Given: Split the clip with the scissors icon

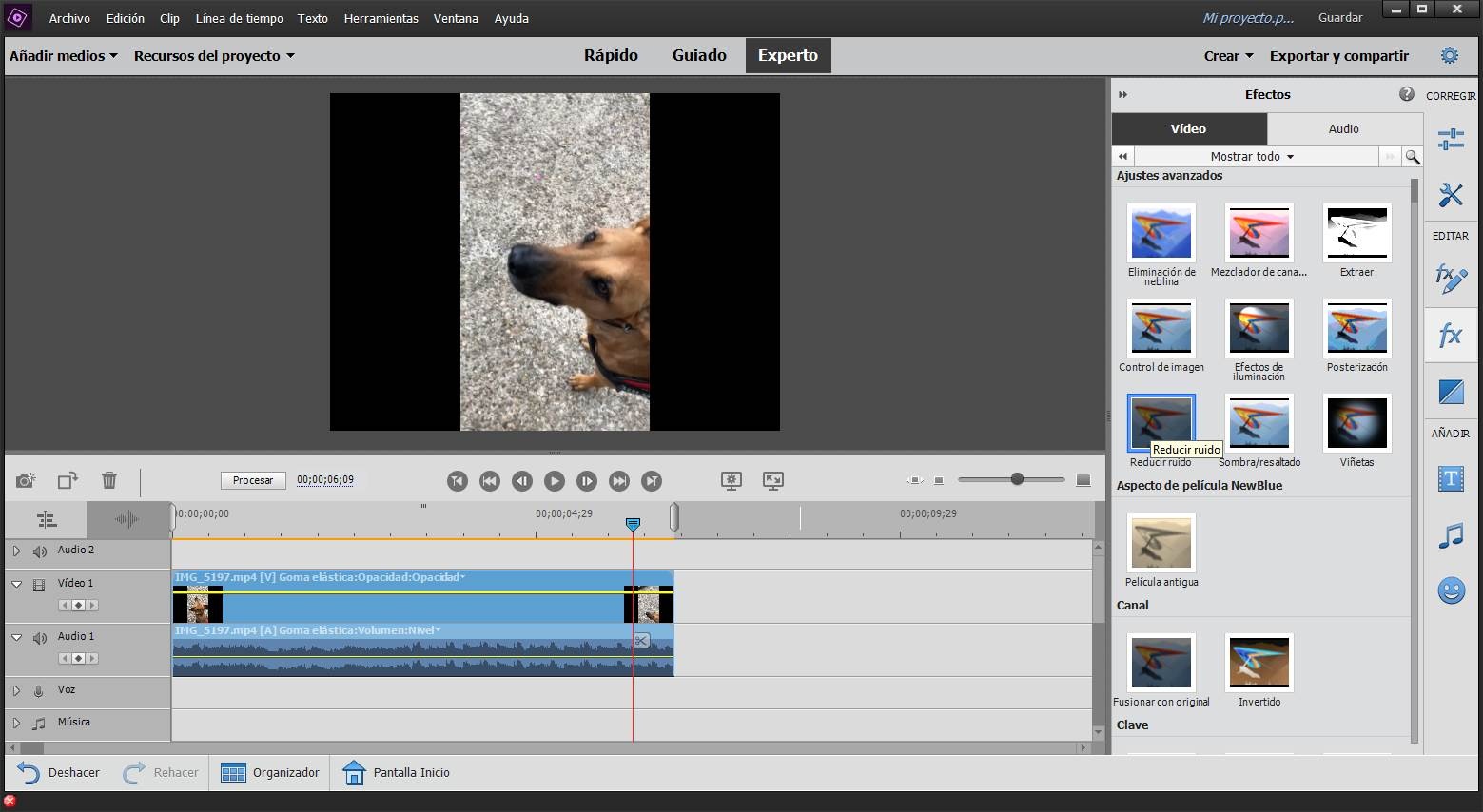Looking at the screenshot, I should point(641,641).
